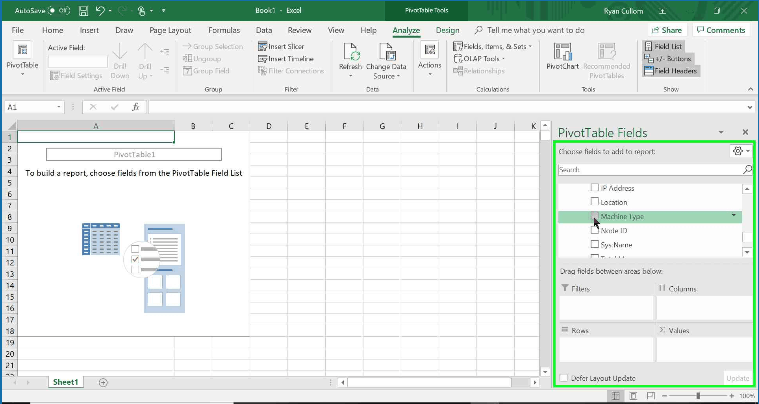Check the Machine Type field
Image resolution: width=759 pixels, height=404 pixels.
pos(594,216)
